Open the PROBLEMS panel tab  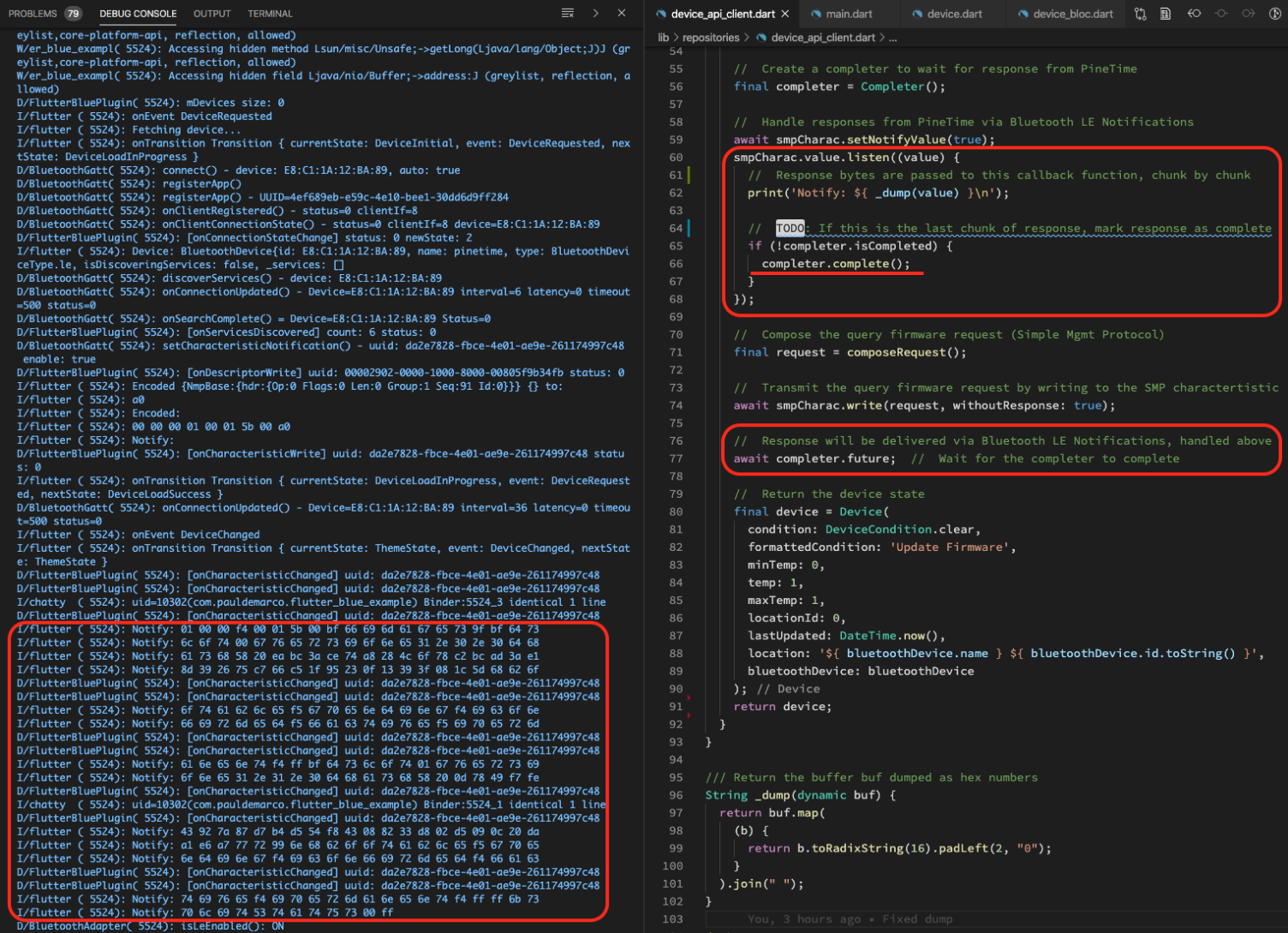point(33,14)
